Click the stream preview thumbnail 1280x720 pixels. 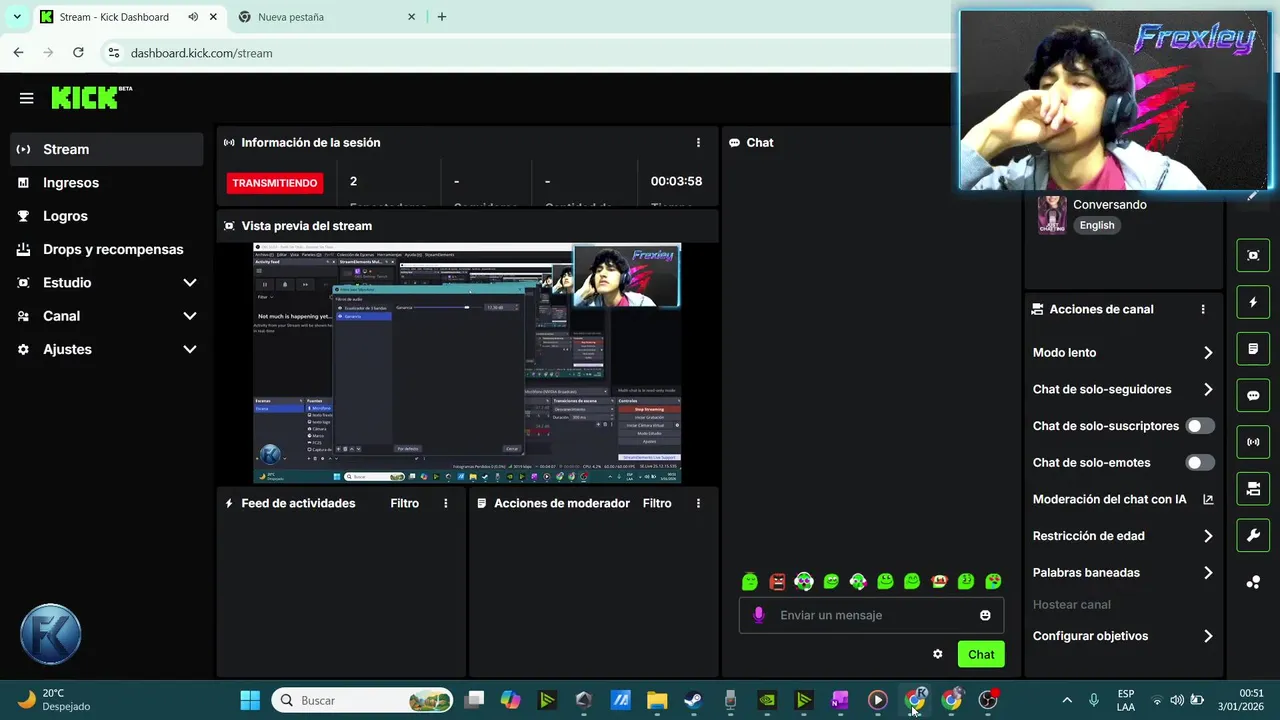point(467,364)
